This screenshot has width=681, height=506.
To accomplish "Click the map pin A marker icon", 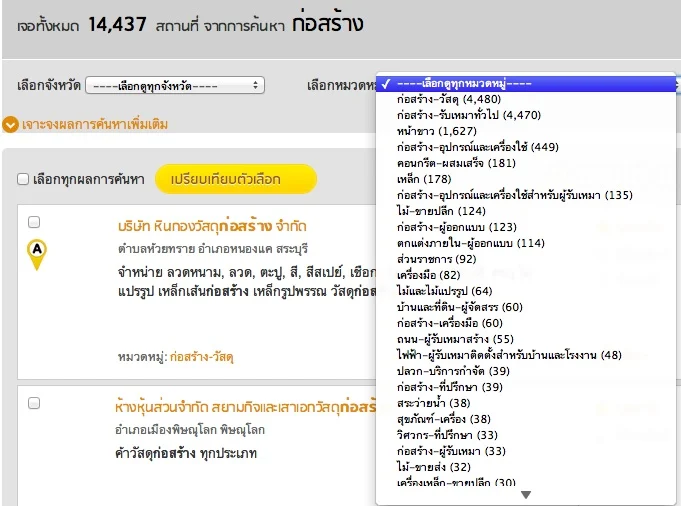I will (37, 255).
